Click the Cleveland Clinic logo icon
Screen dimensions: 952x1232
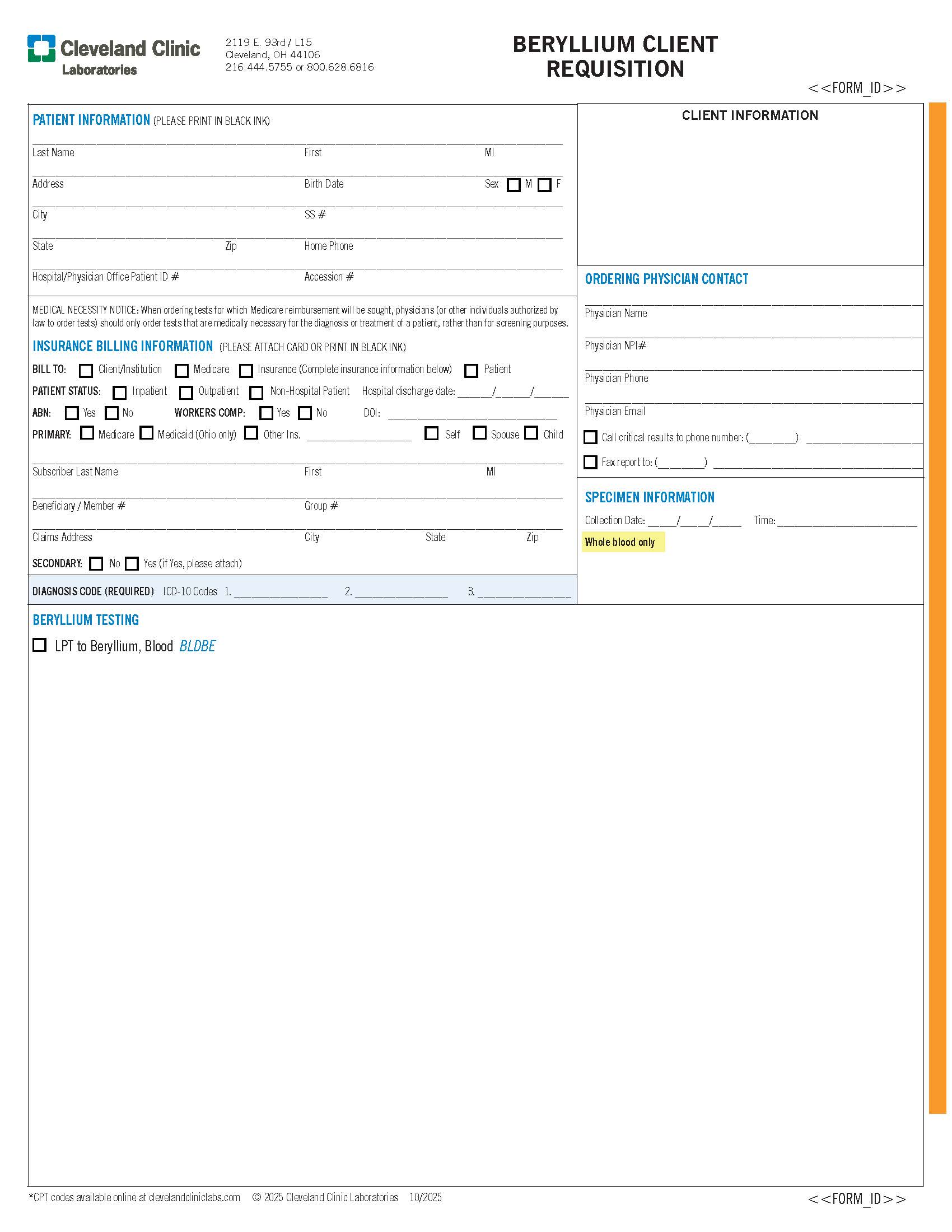[x=41, y=48]
